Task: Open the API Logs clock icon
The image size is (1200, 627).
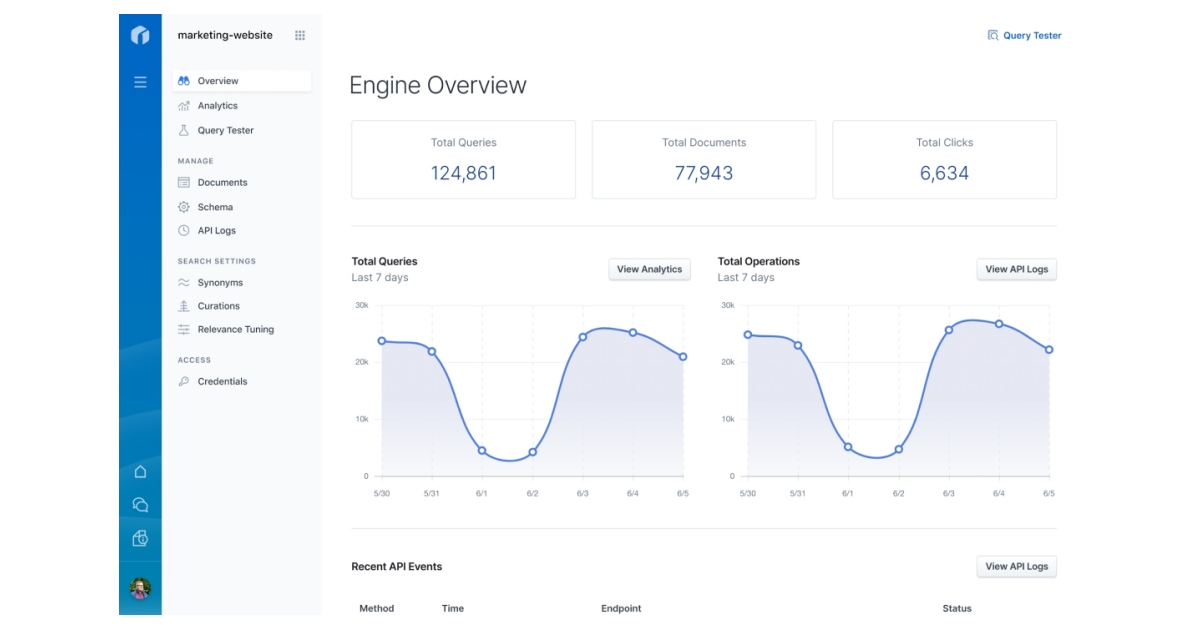Action: (185, 230)
